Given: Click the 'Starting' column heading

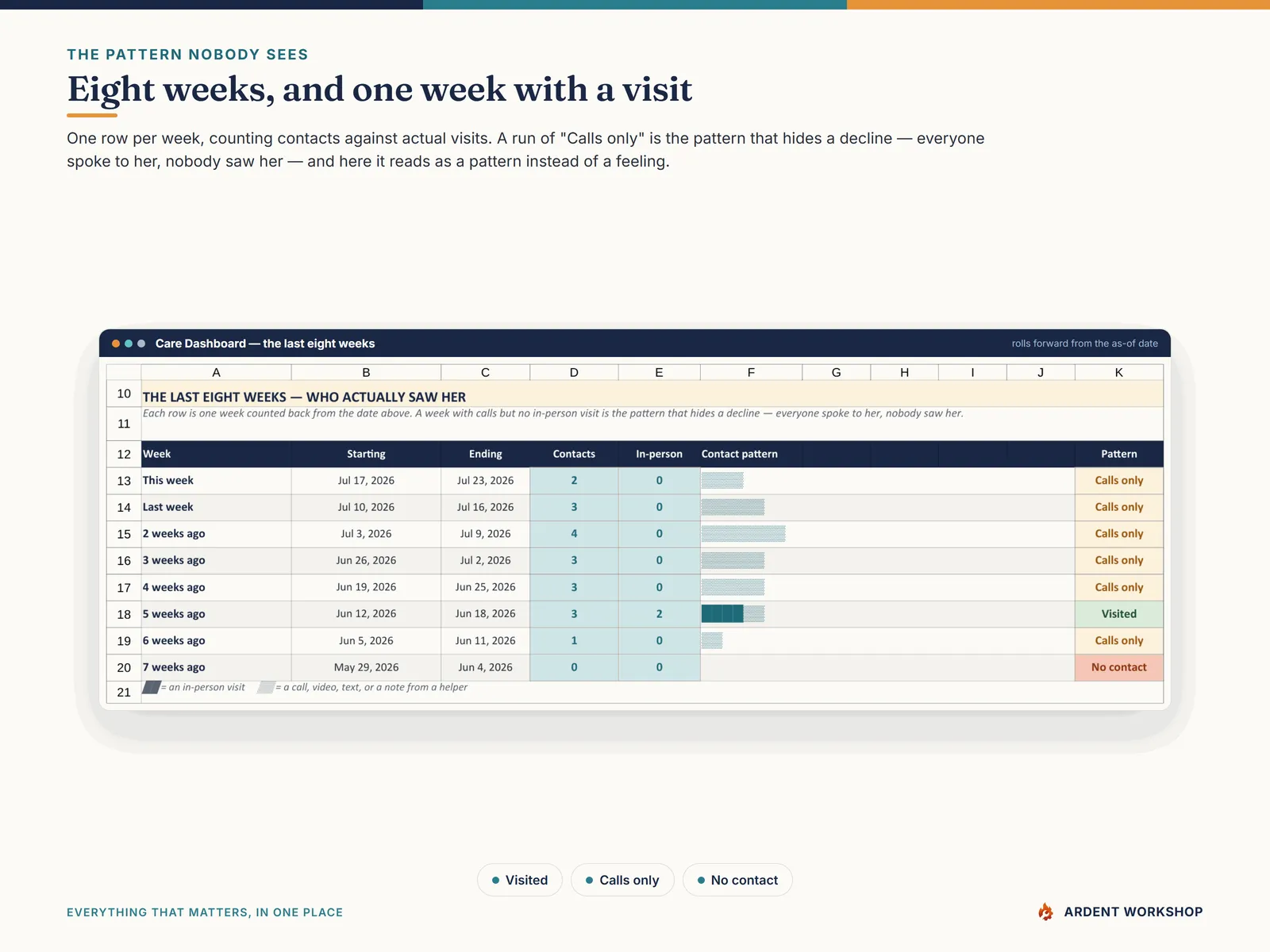Looking at the screenshot, I should [366, 454].
